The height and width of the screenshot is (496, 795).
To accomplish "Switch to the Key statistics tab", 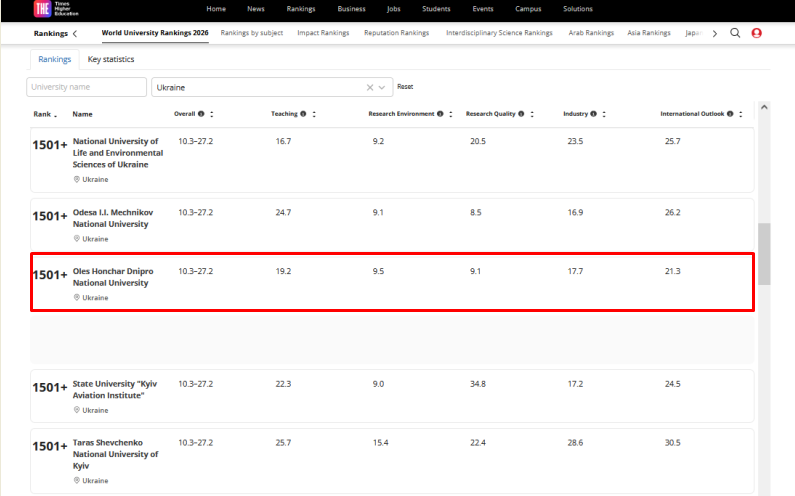I will tap(111, 59).
